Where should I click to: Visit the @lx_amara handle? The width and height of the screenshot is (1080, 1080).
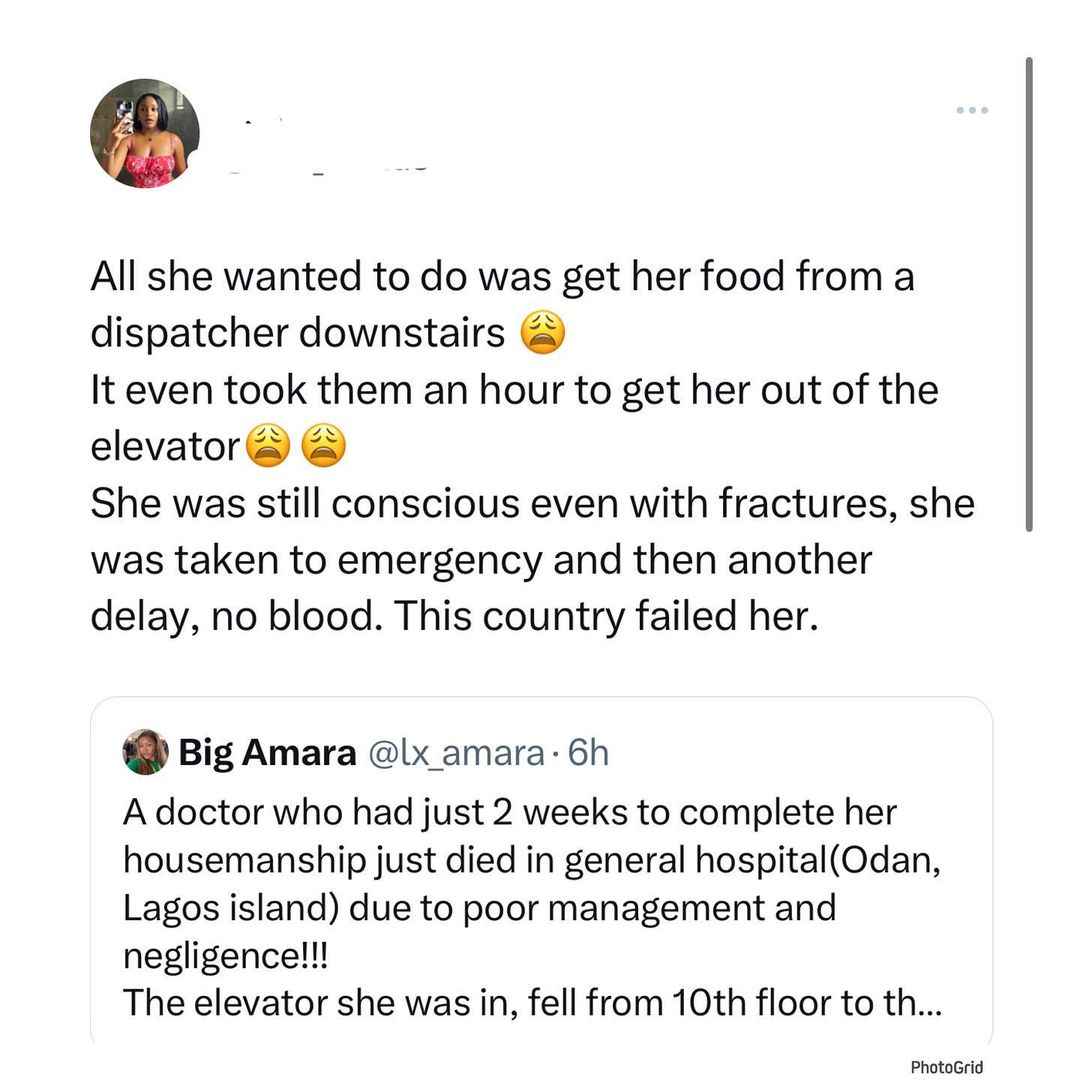[457, 752]
